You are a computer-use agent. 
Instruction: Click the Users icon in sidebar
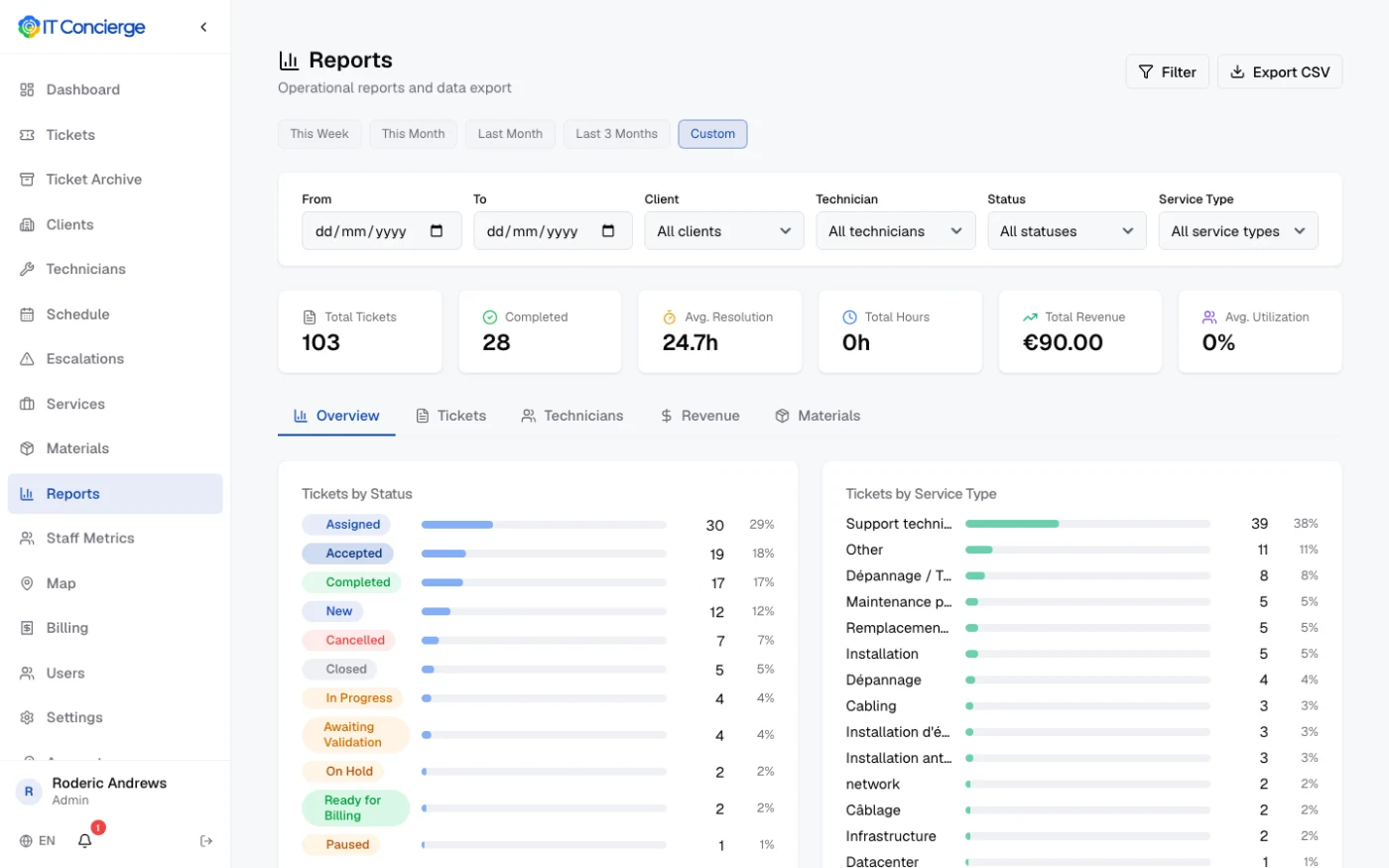[27, 673]
